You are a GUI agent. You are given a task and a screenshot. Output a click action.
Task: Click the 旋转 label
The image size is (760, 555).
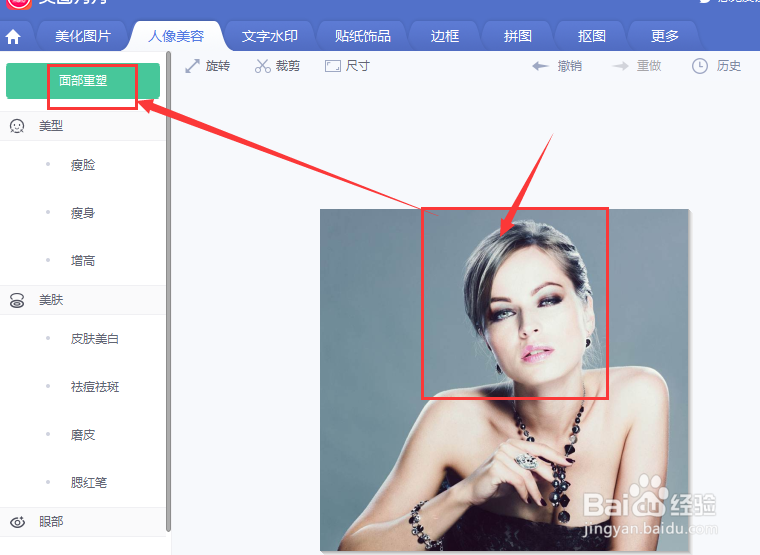[x=218, y=66]
